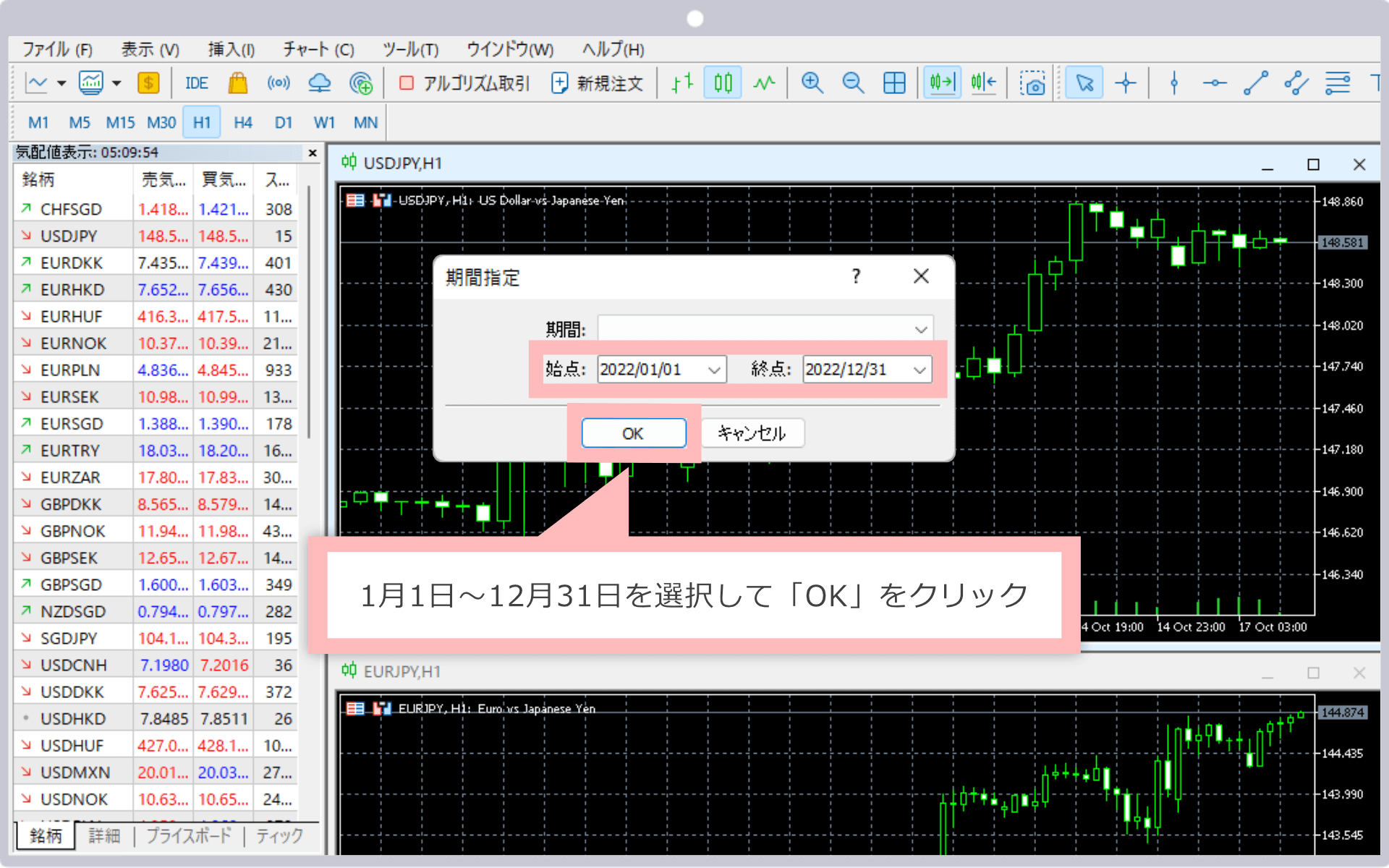Enable chart auto-scroll to latest bars
Screen dimensions: 1389x868
pyautogui.click(x=942, y=82)
